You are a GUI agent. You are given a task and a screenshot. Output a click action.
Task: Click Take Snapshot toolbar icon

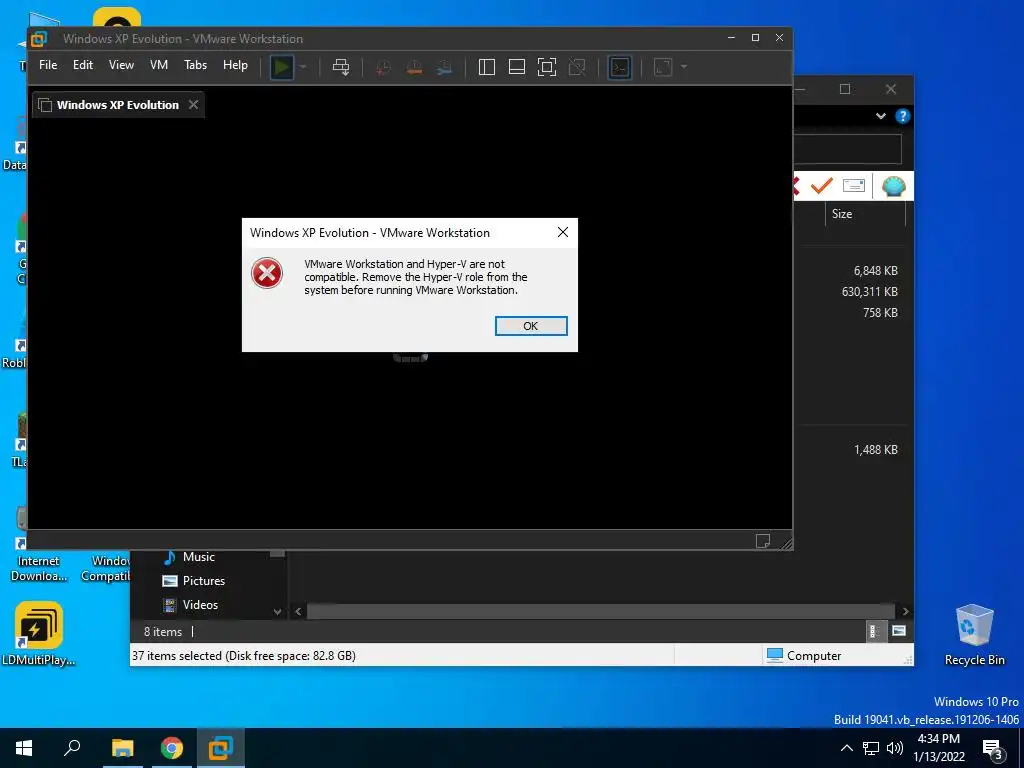[383, 67]
